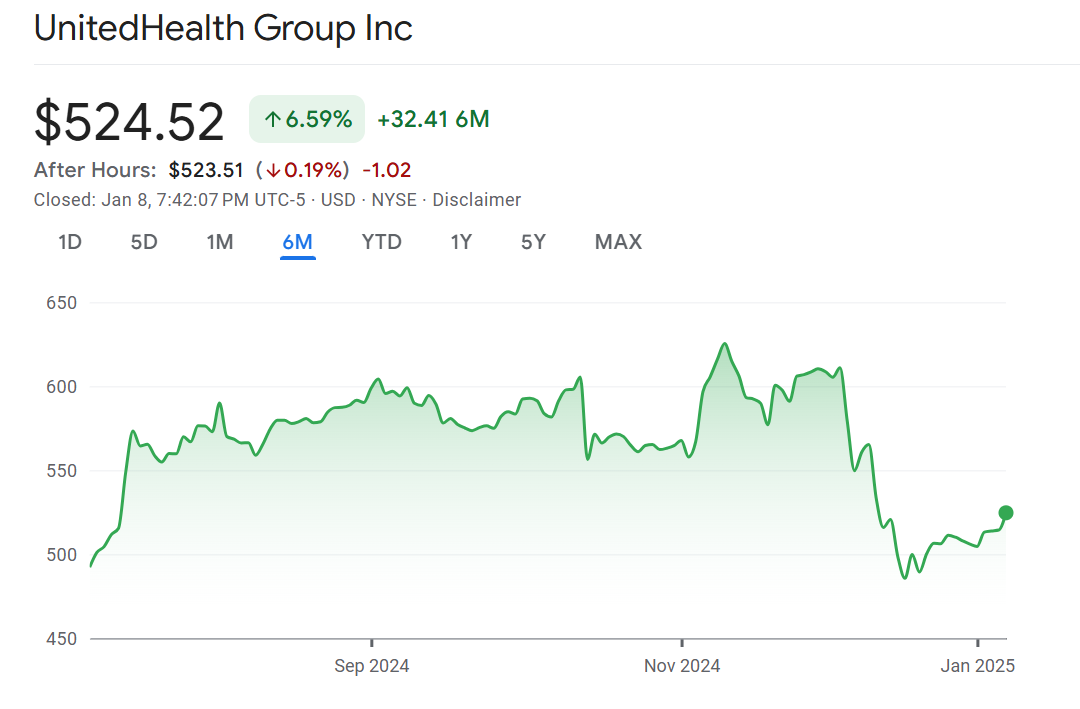Screen dimensions: 1080x709
Task: Click the Sep 2024 axis label
Action: [x=372, y=666]
